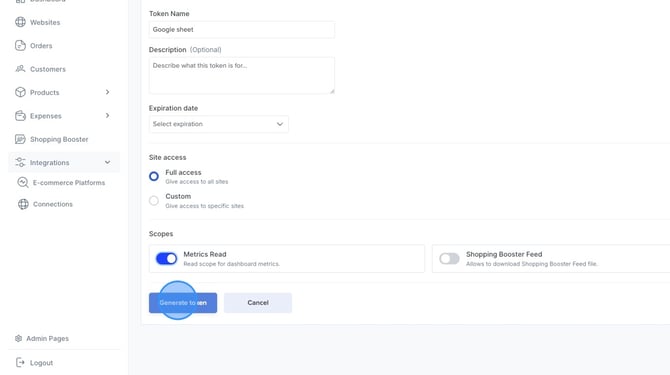Image resolution: width=670 pixels, height=375 pixels.
Task: Focus the Token Name input field
Action: [x=241, y=29]
